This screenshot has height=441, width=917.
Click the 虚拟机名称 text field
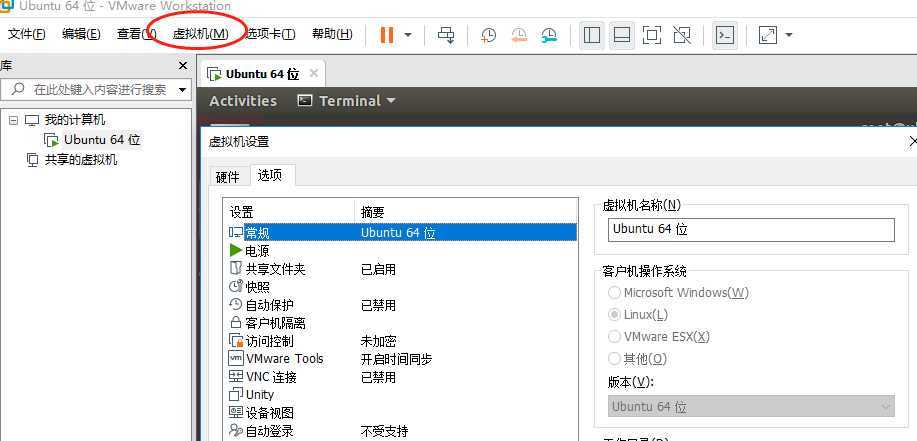click(751, 229)
